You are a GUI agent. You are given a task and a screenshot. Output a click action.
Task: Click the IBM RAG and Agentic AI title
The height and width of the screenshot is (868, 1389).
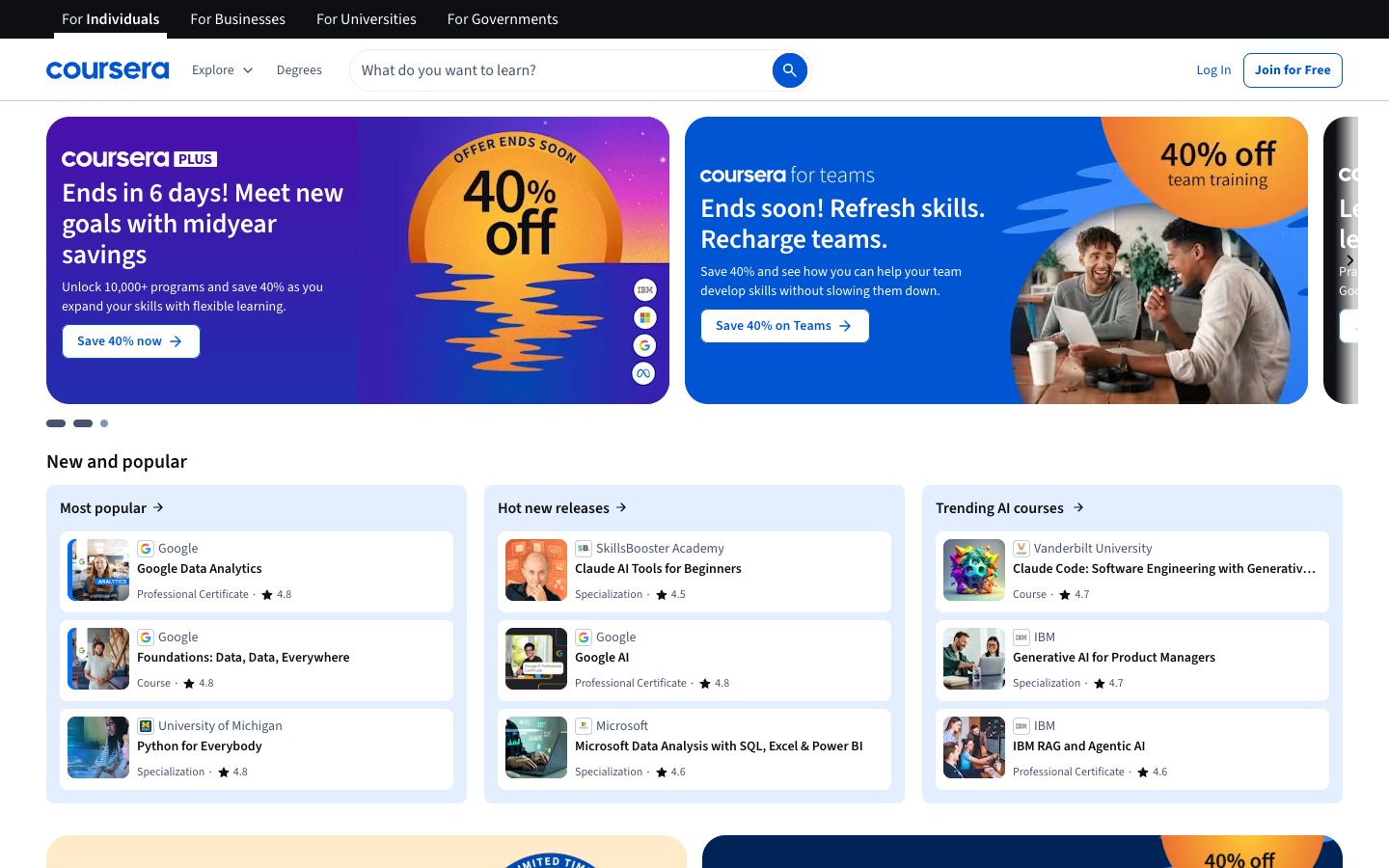coord(1078,746)
